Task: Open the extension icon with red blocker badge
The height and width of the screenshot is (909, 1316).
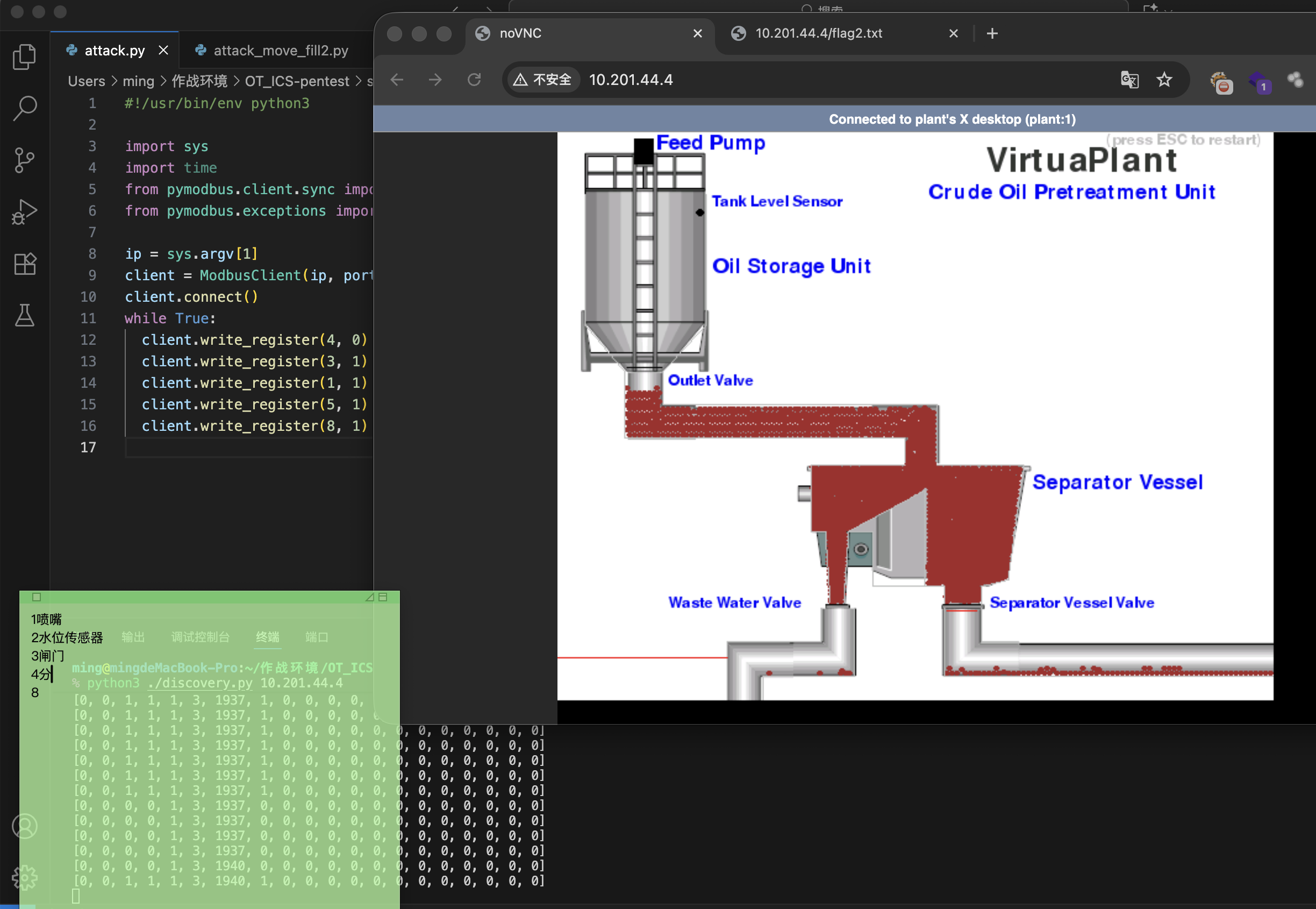Action: [x=1221, y=83]
